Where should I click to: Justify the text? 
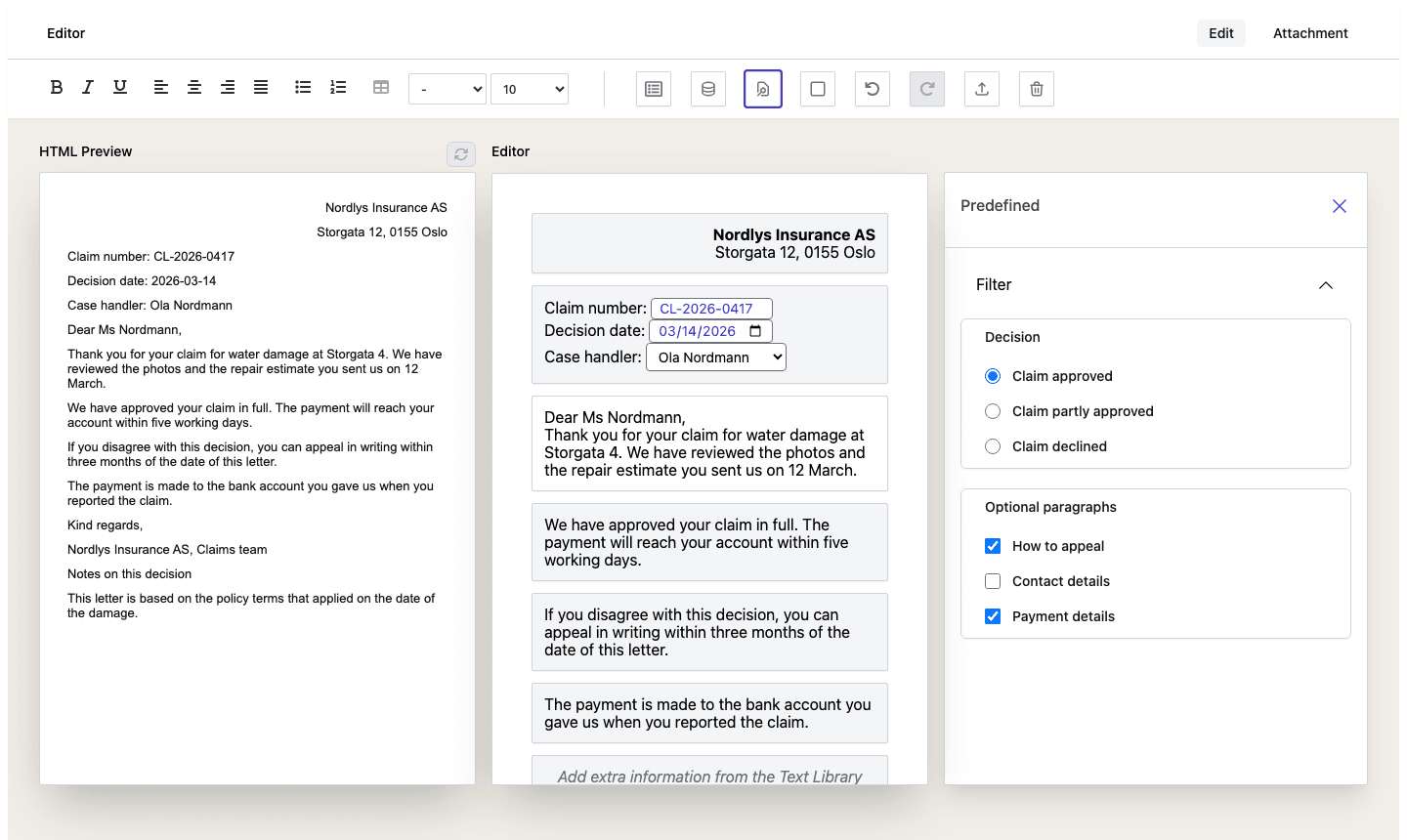[x=261, y=87]
